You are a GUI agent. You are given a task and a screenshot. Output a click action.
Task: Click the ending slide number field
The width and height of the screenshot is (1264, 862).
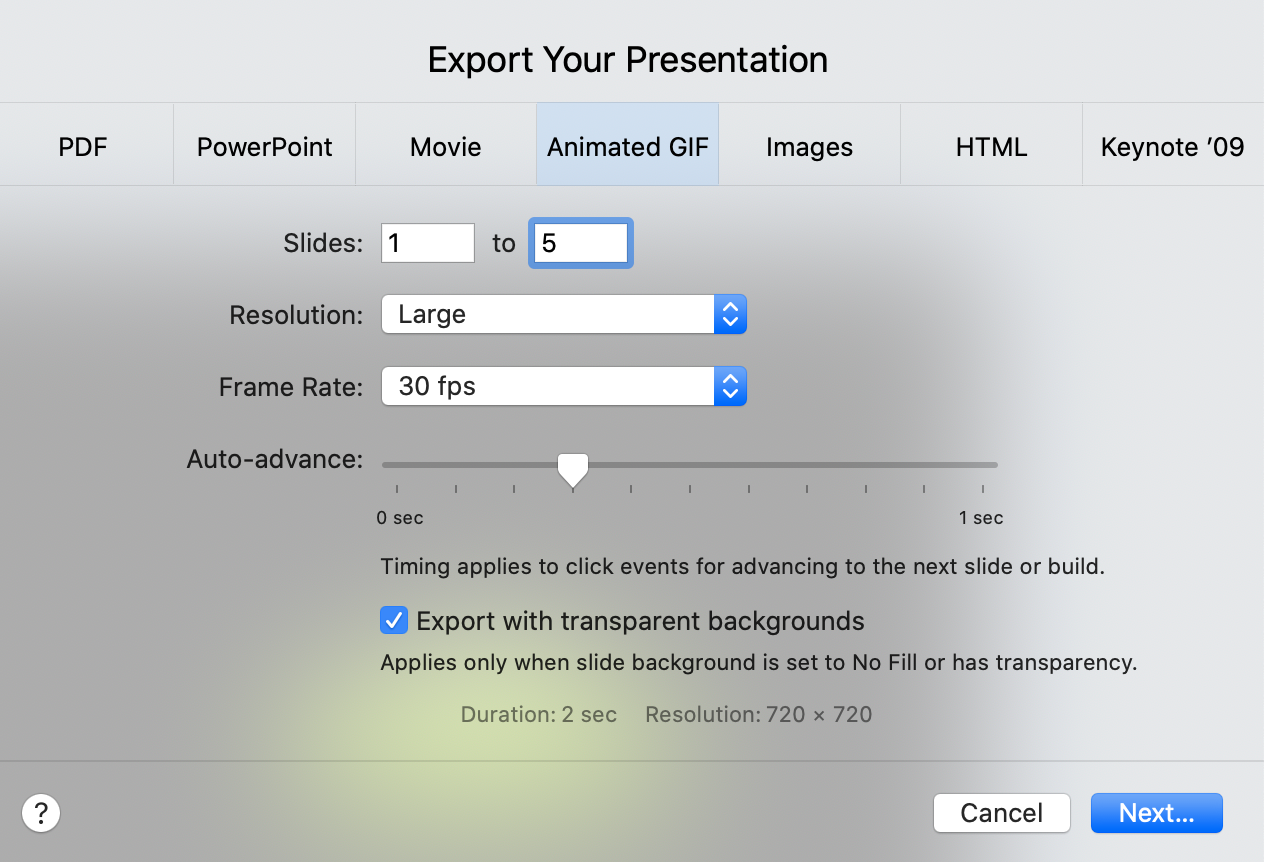[580, 243]
